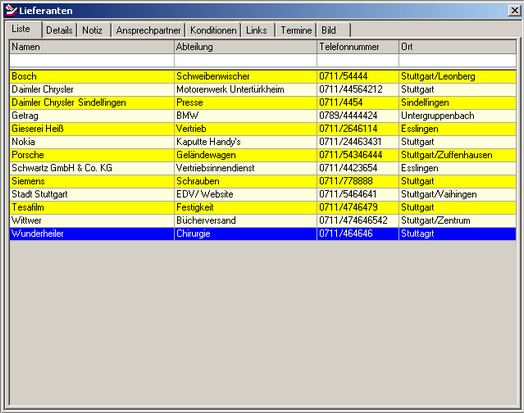Click the Vertriebsinnendienst cell

click(245, 168)
